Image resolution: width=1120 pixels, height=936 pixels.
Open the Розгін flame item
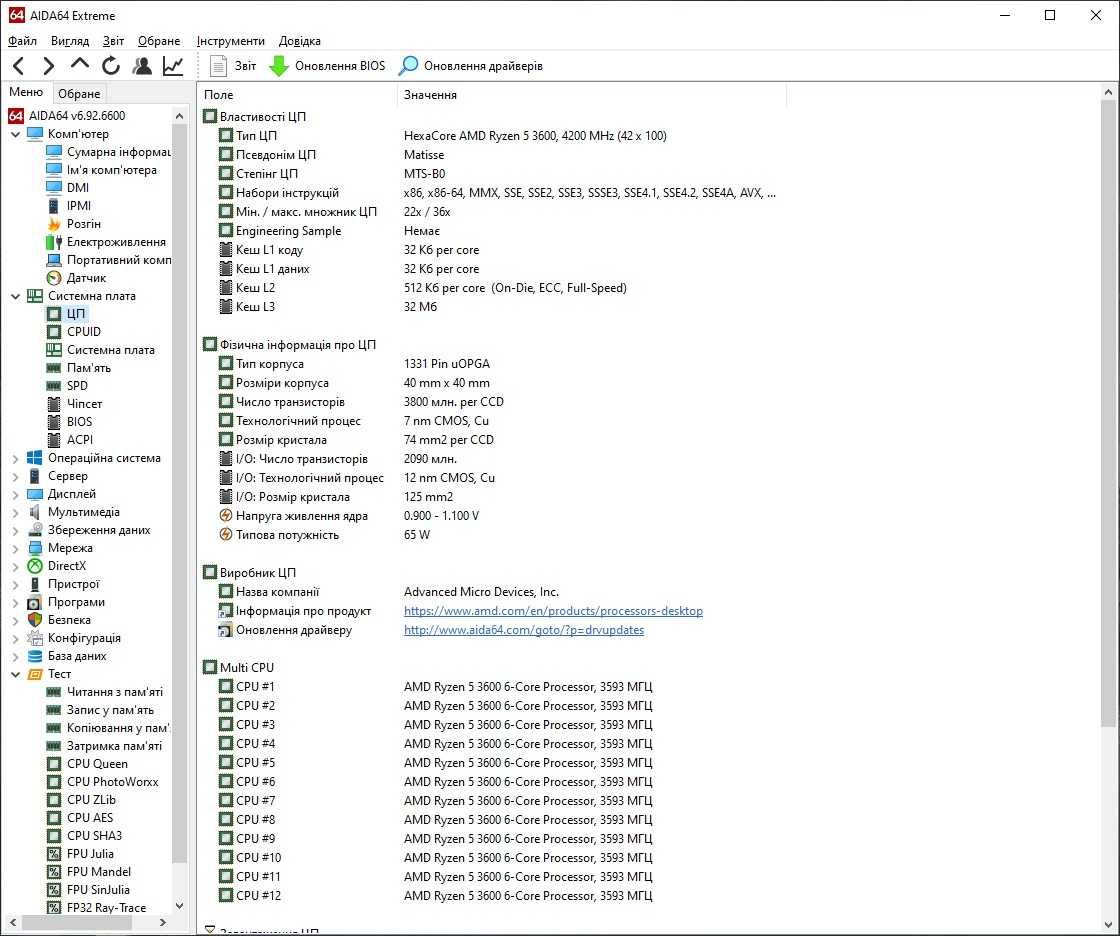click(74, 224)
